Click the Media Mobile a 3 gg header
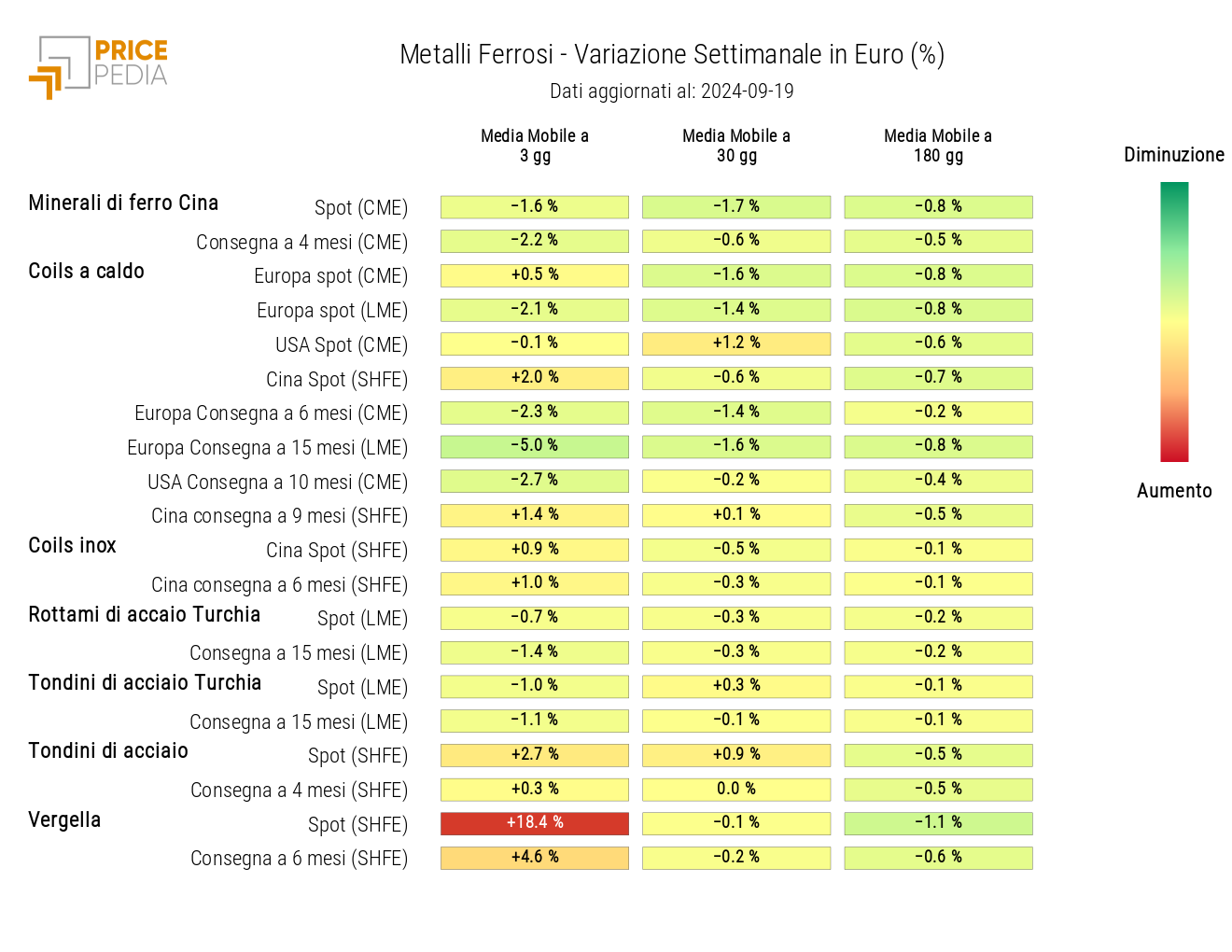1232x952 pixels. tap(535, 146)
